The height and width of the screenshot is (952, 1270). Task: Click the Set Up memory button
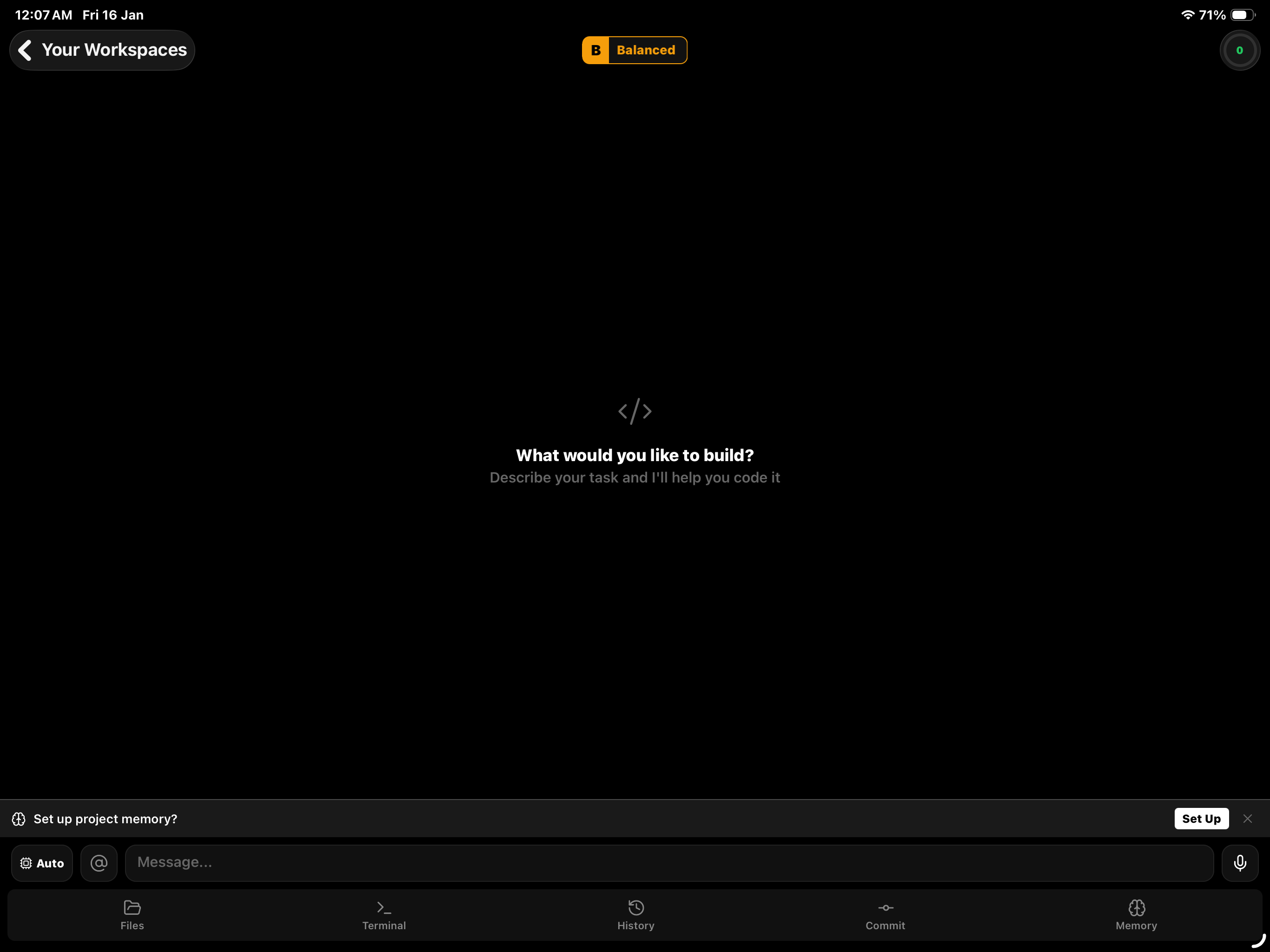point(1201,819)
